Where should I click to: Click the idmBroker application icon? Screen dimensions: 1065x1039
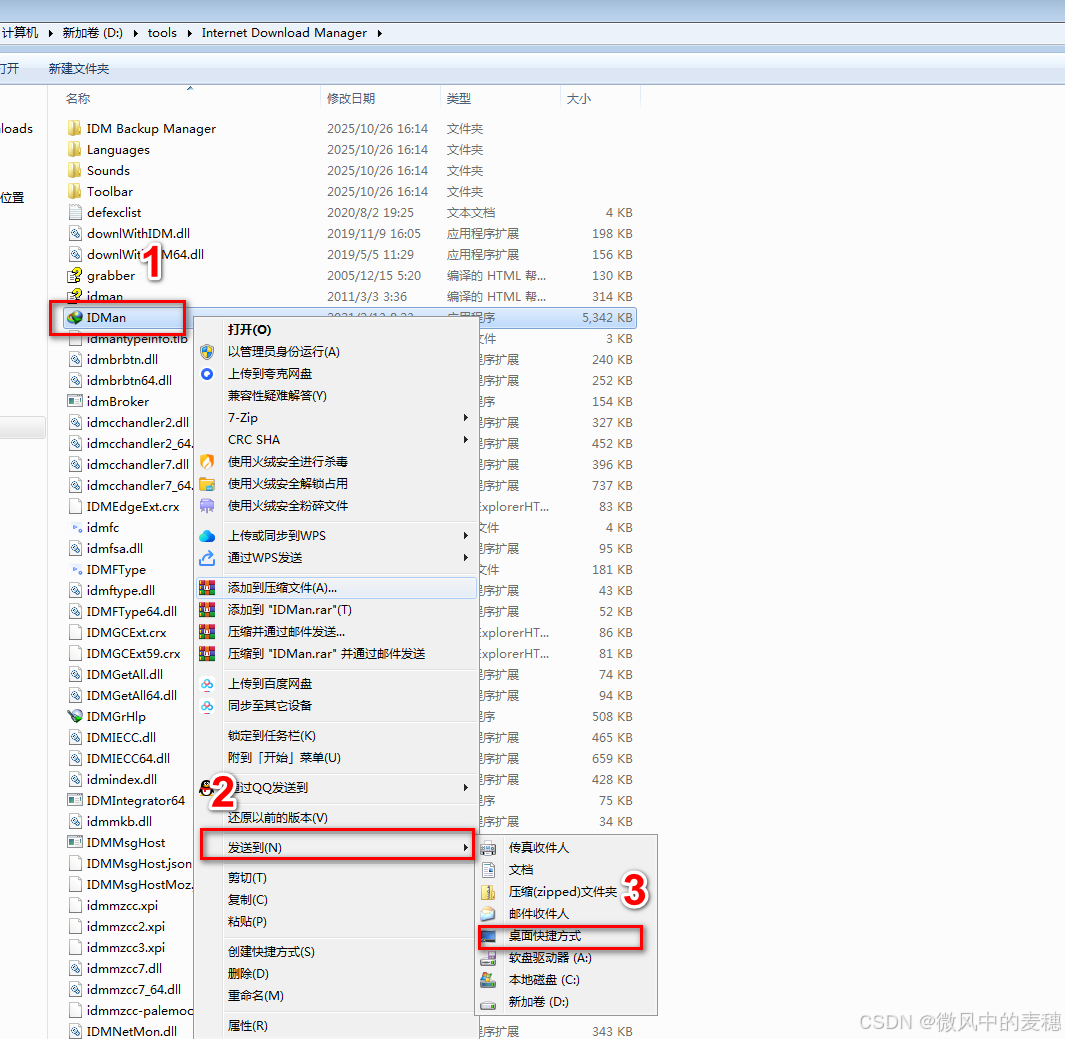pyautogui.click(x=75, y=401)
